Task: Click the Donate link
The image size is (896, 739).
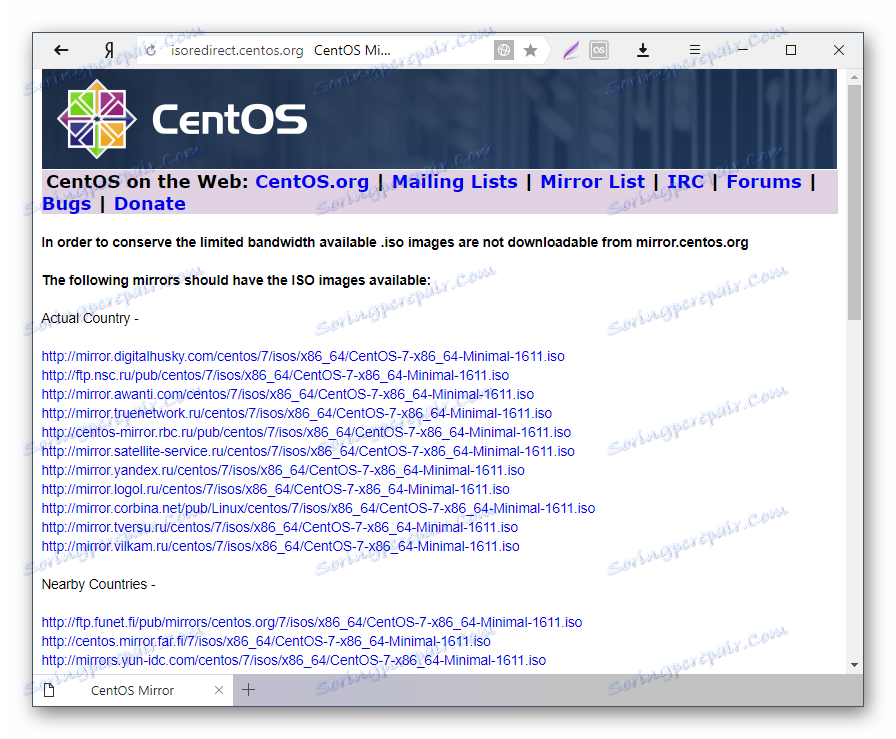Action: pos(149,203)
